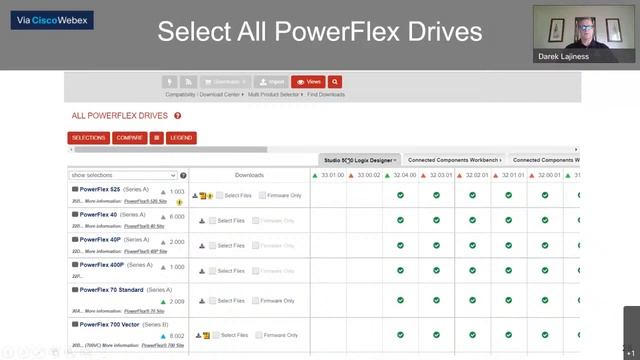Screen dimensions: 640x360
Task: Click the scrollbar left arrow
Action: [71, 150]
